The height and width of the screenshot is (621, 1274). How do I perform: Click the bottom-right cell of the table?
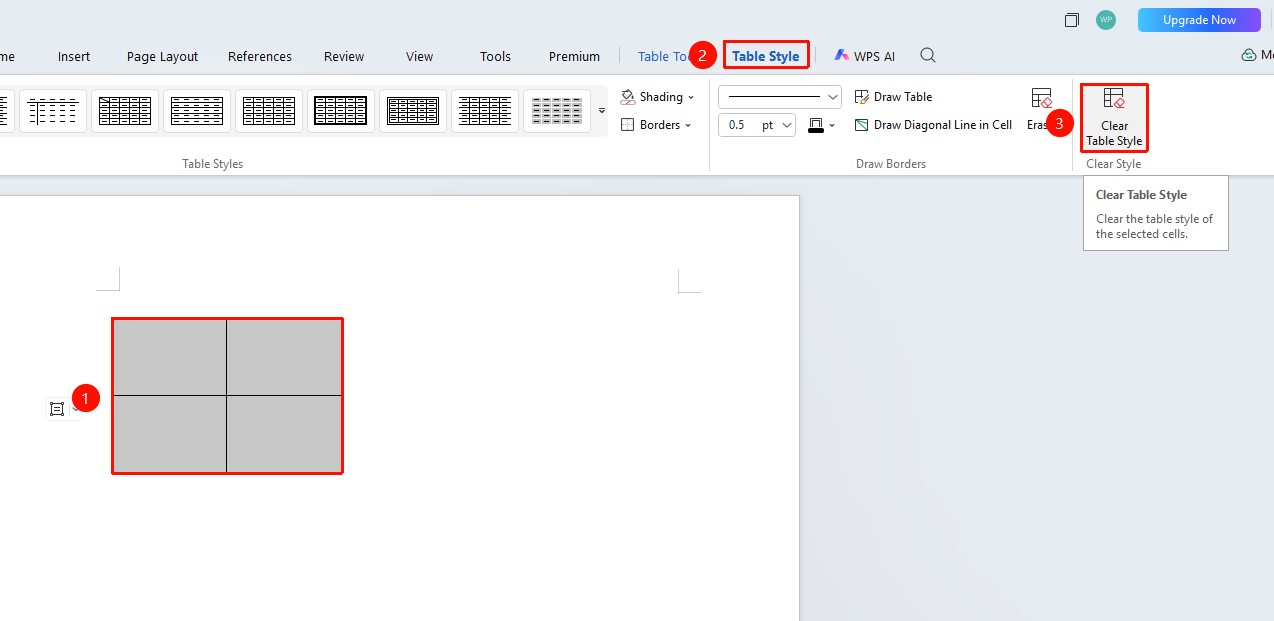click(x=284, y=433)
